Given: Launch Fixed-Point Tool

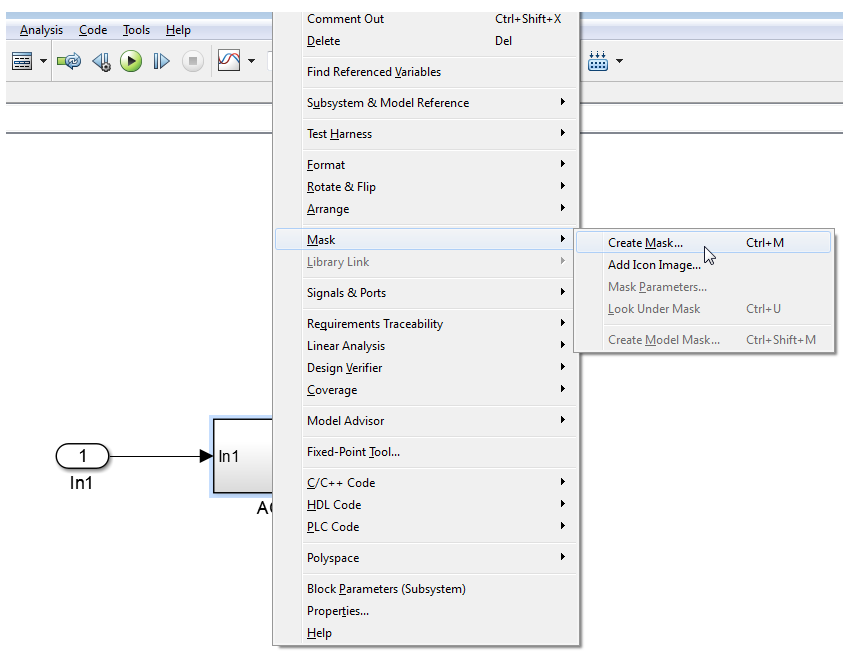Looking at the screenshot, I should pos(426,452).
